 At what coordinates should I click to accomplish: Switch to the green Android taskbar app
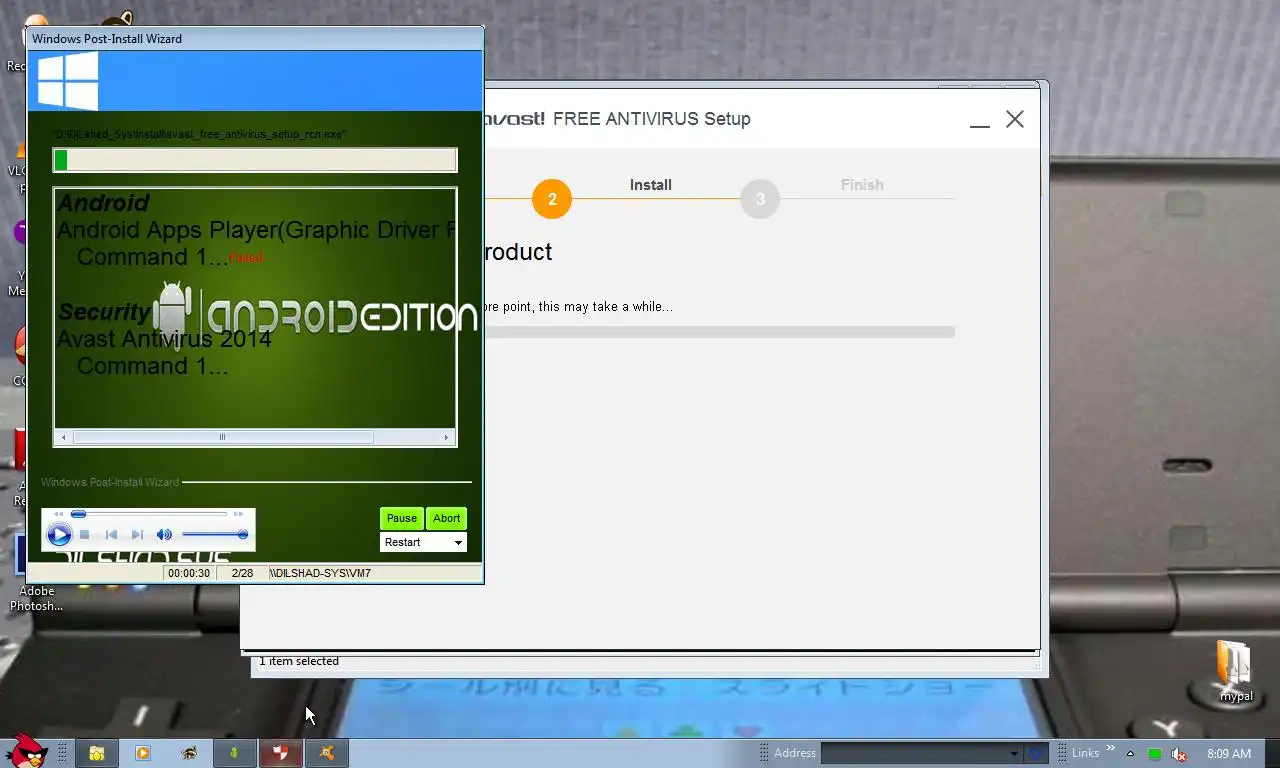(x=235, y=753)
